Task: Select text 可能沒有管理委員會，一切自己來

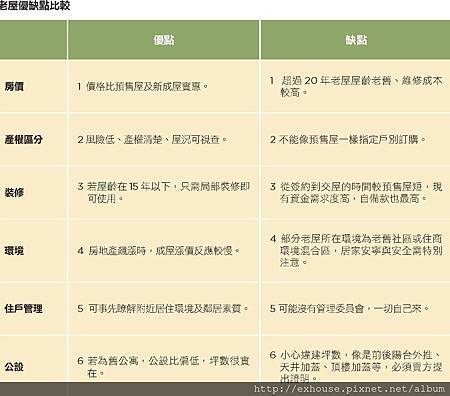Action: point(350,308)
